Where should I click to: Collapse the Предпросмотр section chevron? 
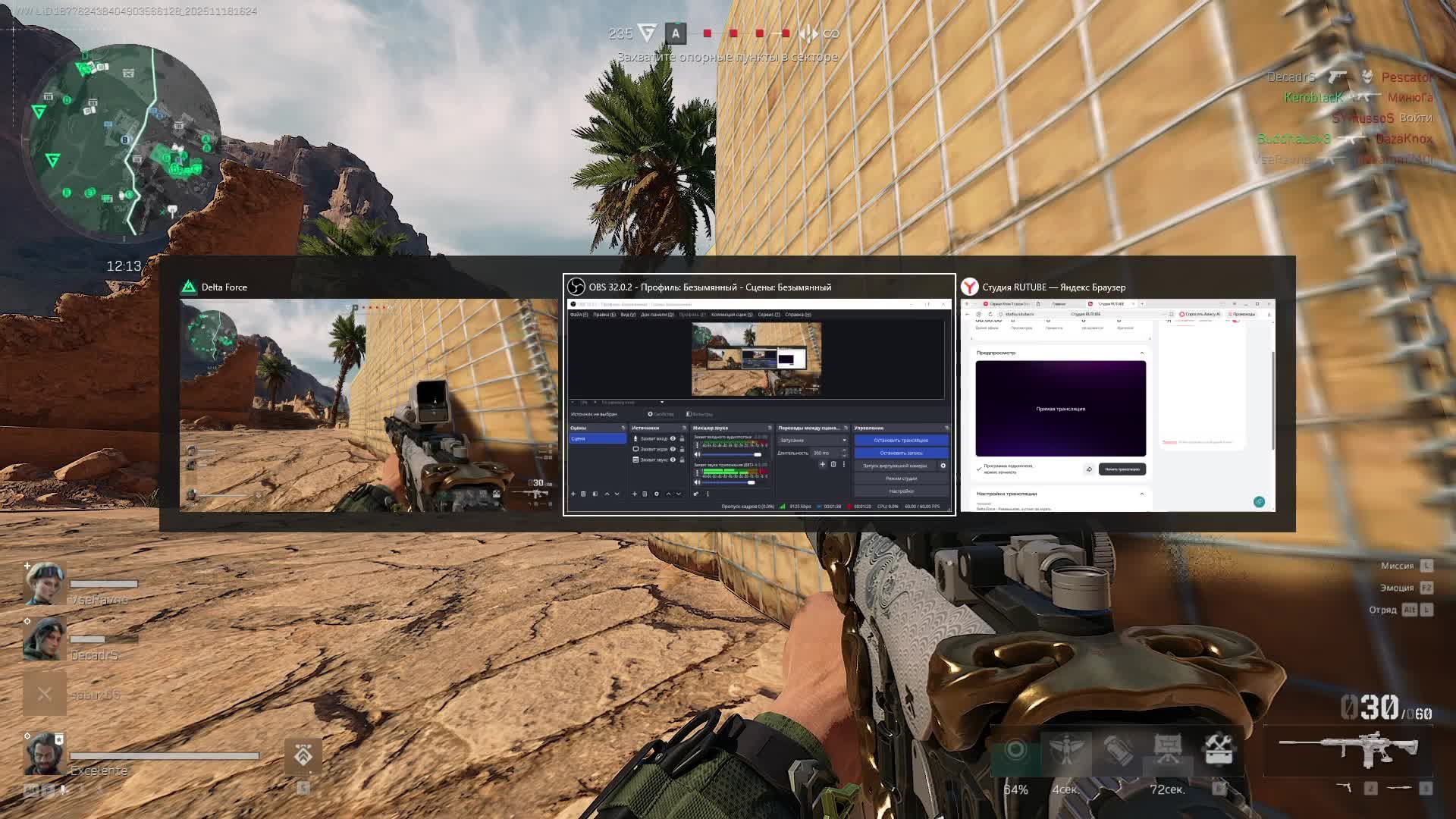(1142, 353)
